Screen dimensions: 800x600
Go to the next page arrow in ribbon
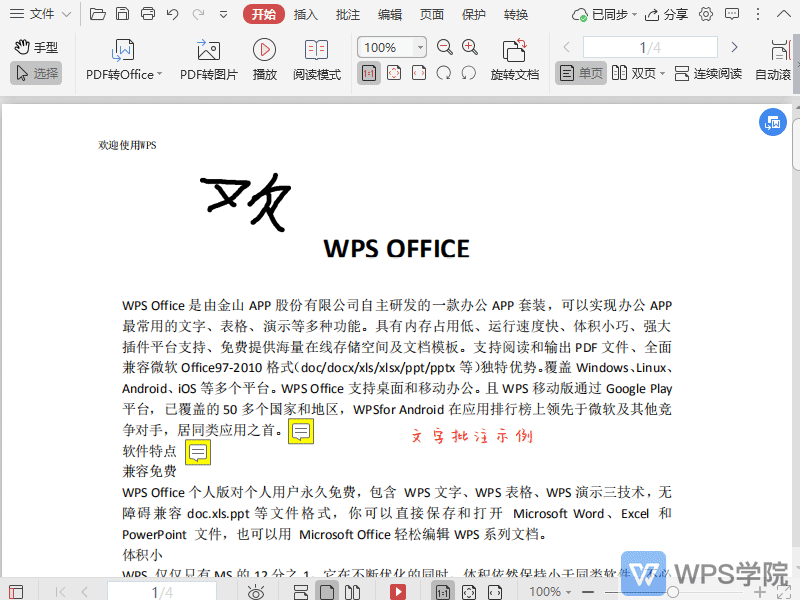pyautogui.click(x=734, y=47)
